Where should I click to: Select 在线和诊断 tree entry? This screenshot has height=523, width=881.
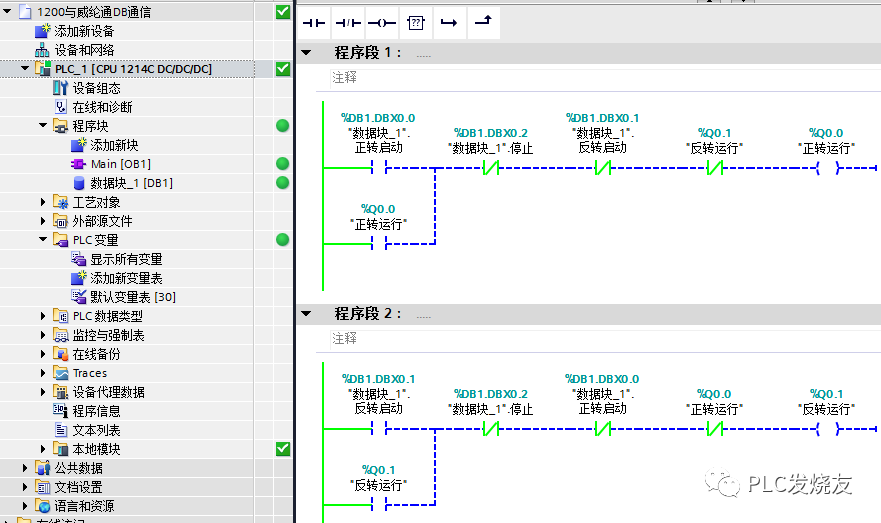pyautogui.click(x=102, y=107)
